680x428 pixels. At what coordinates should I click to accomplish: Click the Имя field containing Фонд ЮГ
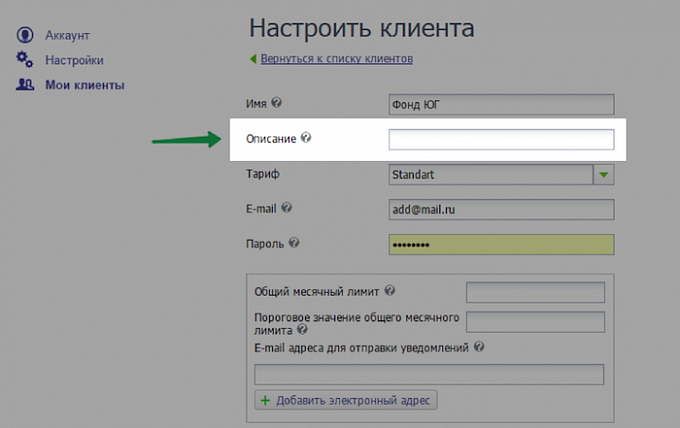501,105
